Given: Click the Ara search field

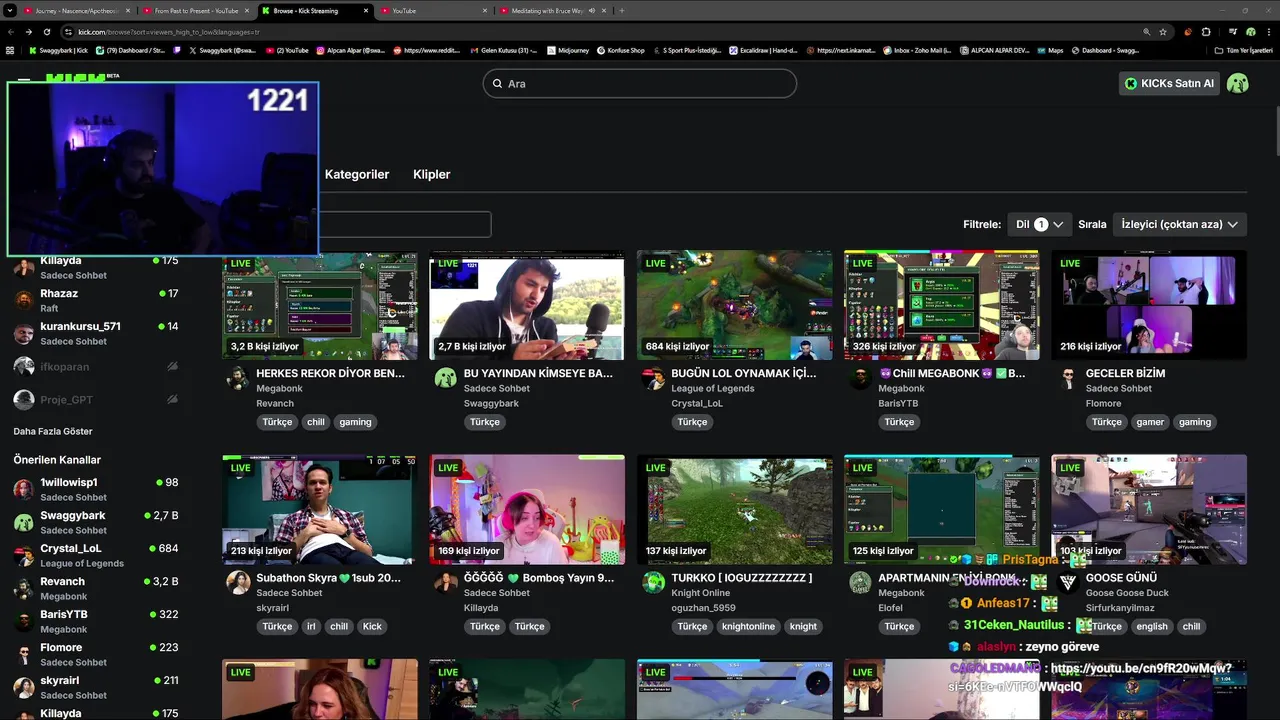Looking at the screenshot, I should (x=640, y=83).
